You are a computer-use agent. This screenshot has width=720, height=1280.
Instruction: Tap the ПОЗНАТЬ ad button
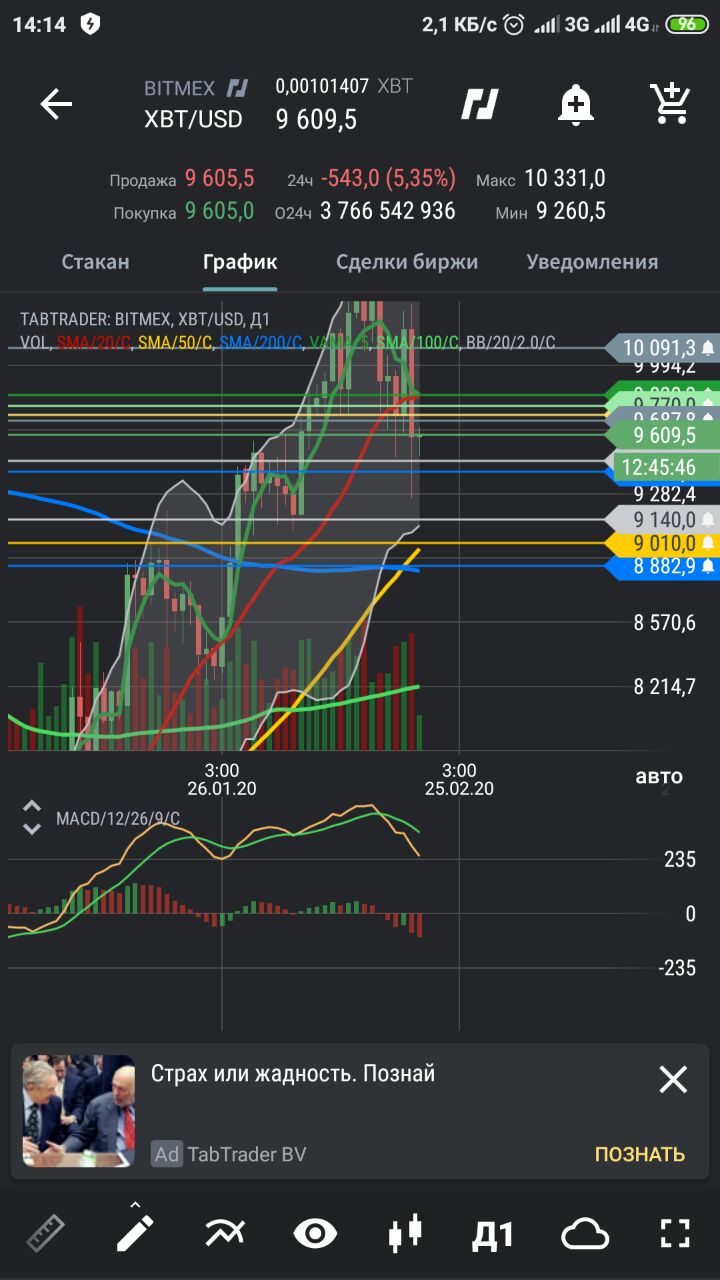click(x=640, y=1154)
